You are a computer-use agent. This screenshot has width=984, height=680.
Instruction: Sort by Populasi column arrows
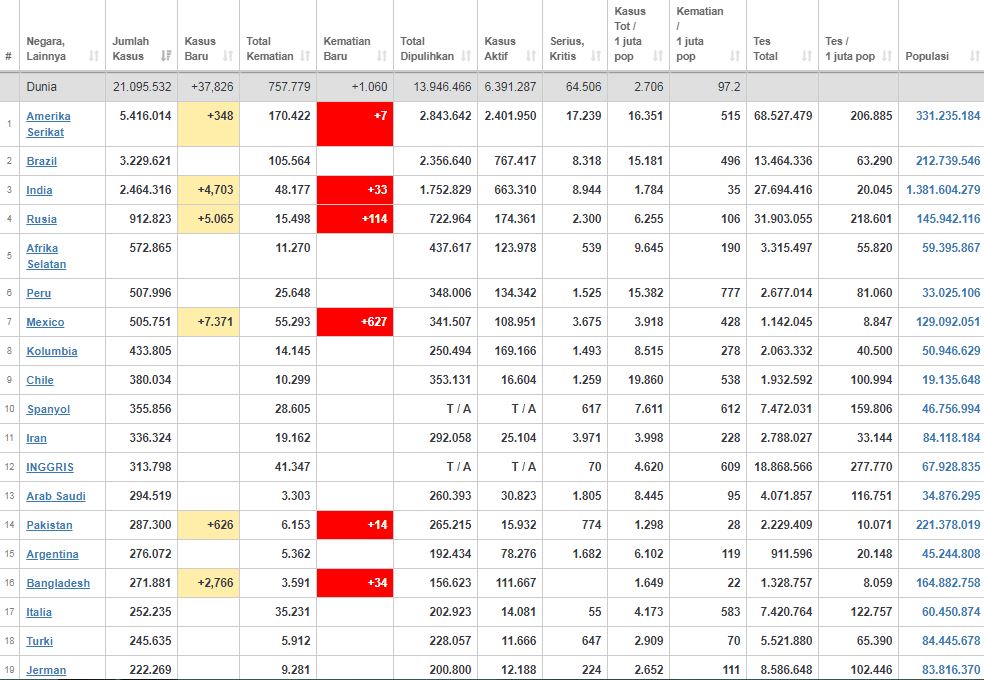click(975, 56)
